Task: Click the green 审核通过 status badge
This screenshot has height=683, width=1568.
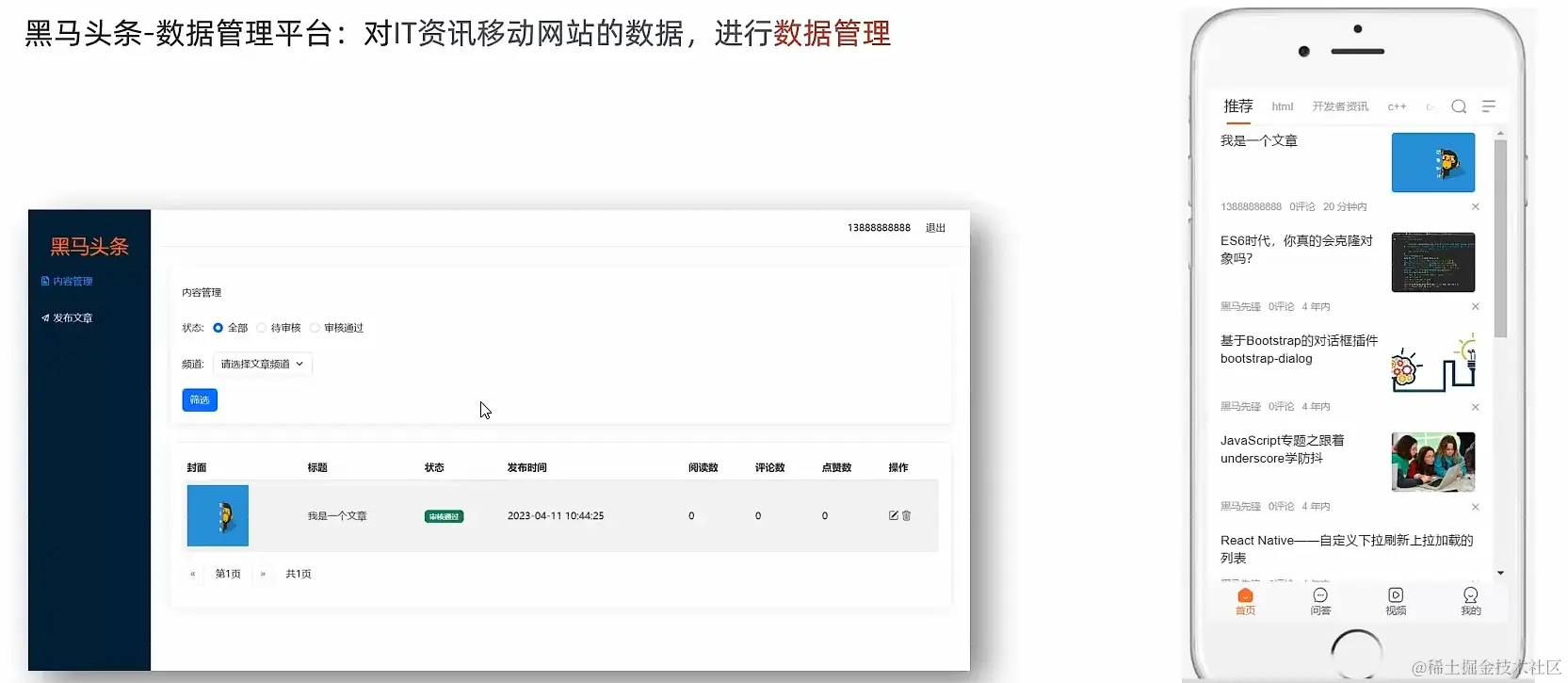Action: [x=444, y=516]
